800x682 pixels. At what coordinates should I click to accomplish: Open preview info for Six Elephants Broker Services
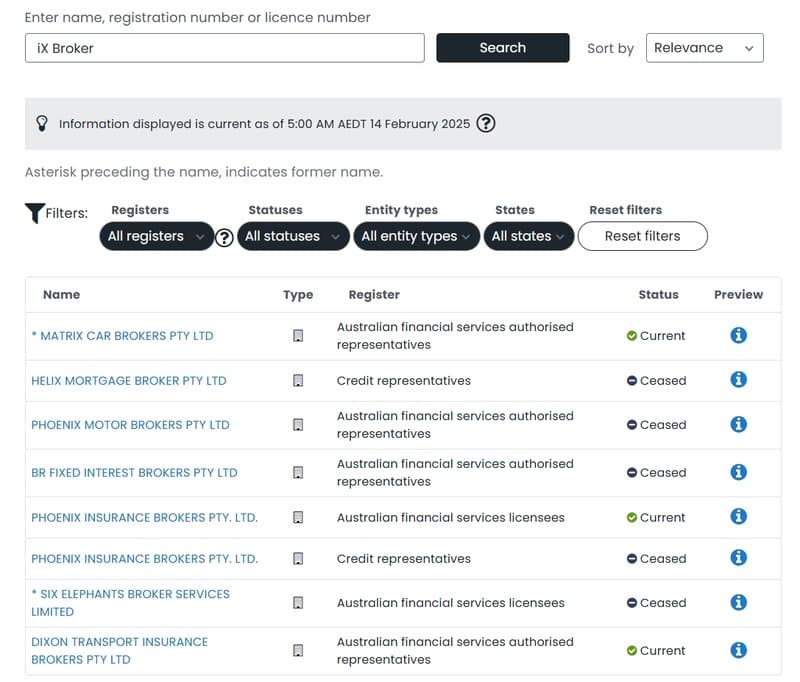[x=738, y=602]
